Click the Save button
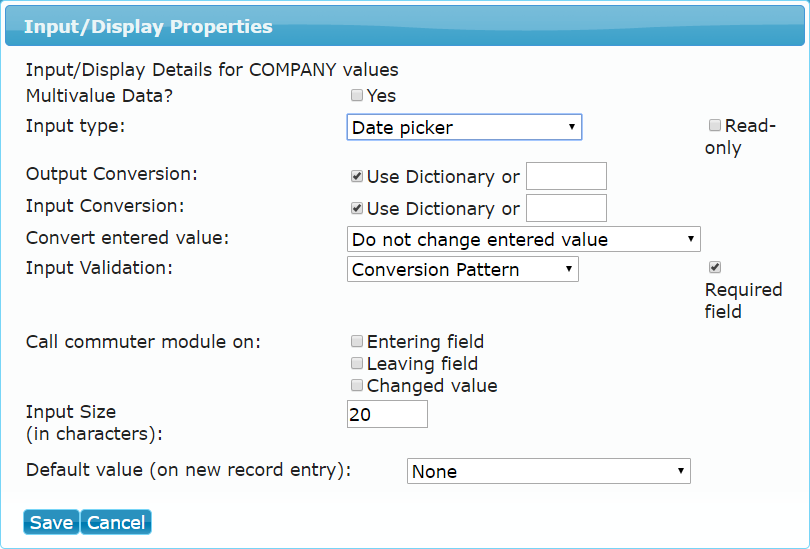Image resolution: width=810 pixels, height=549 pixels. (x=51, y=522)
